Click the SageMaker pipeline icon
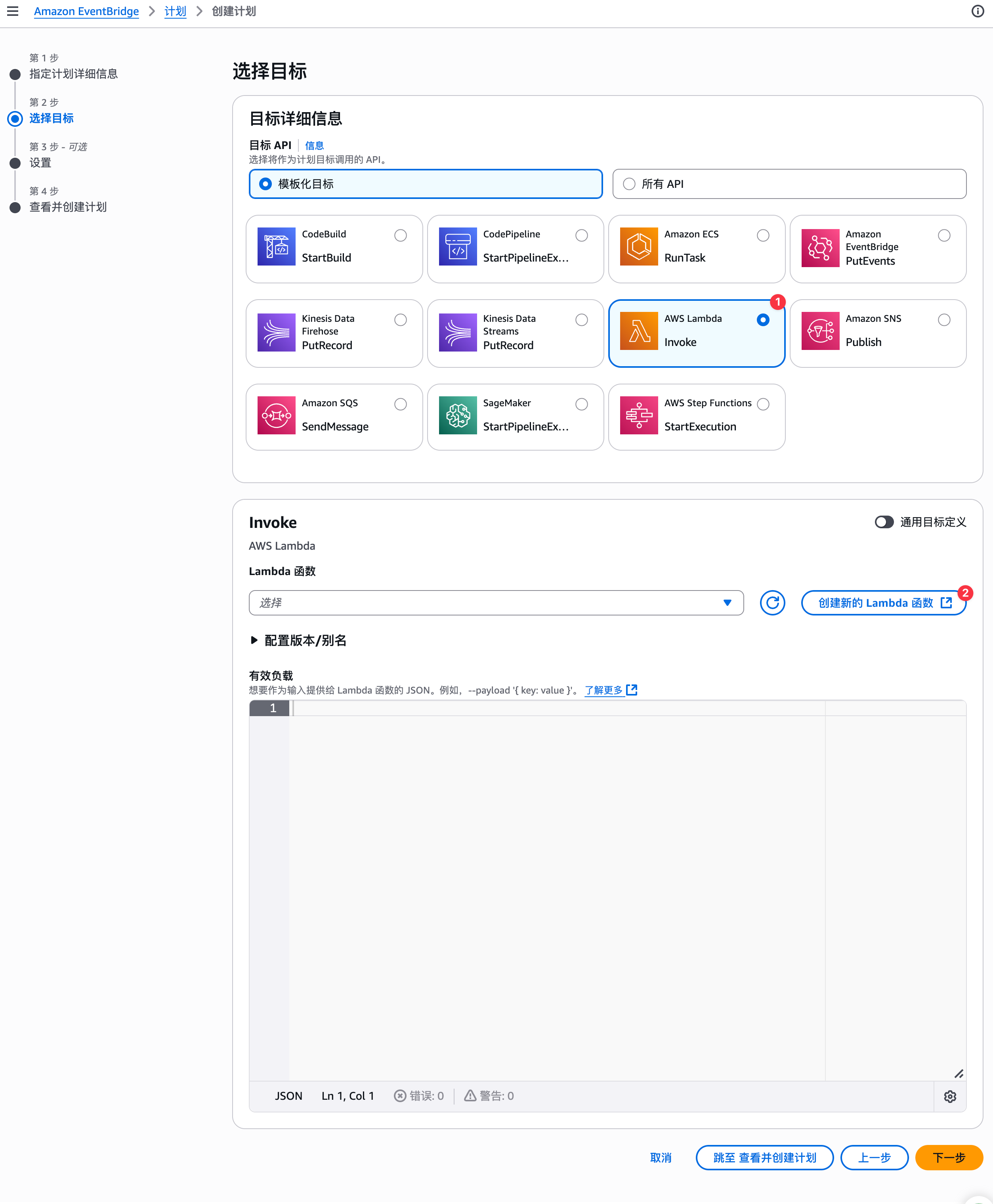Screen dimensions: 993x1204 pyautogui.click(x=458, y=415)
